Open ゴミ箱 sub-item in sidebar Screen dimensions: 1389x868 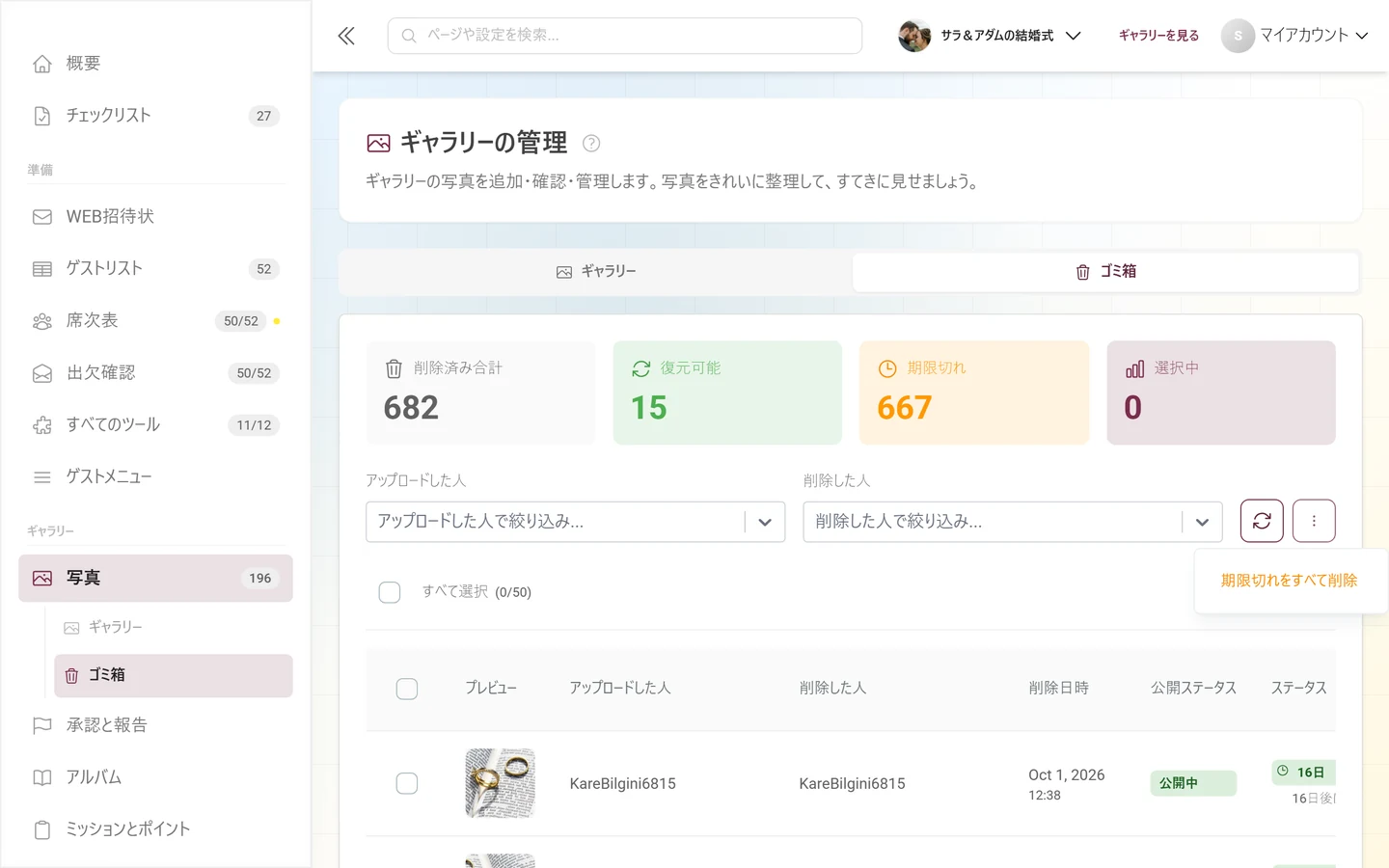174,675
